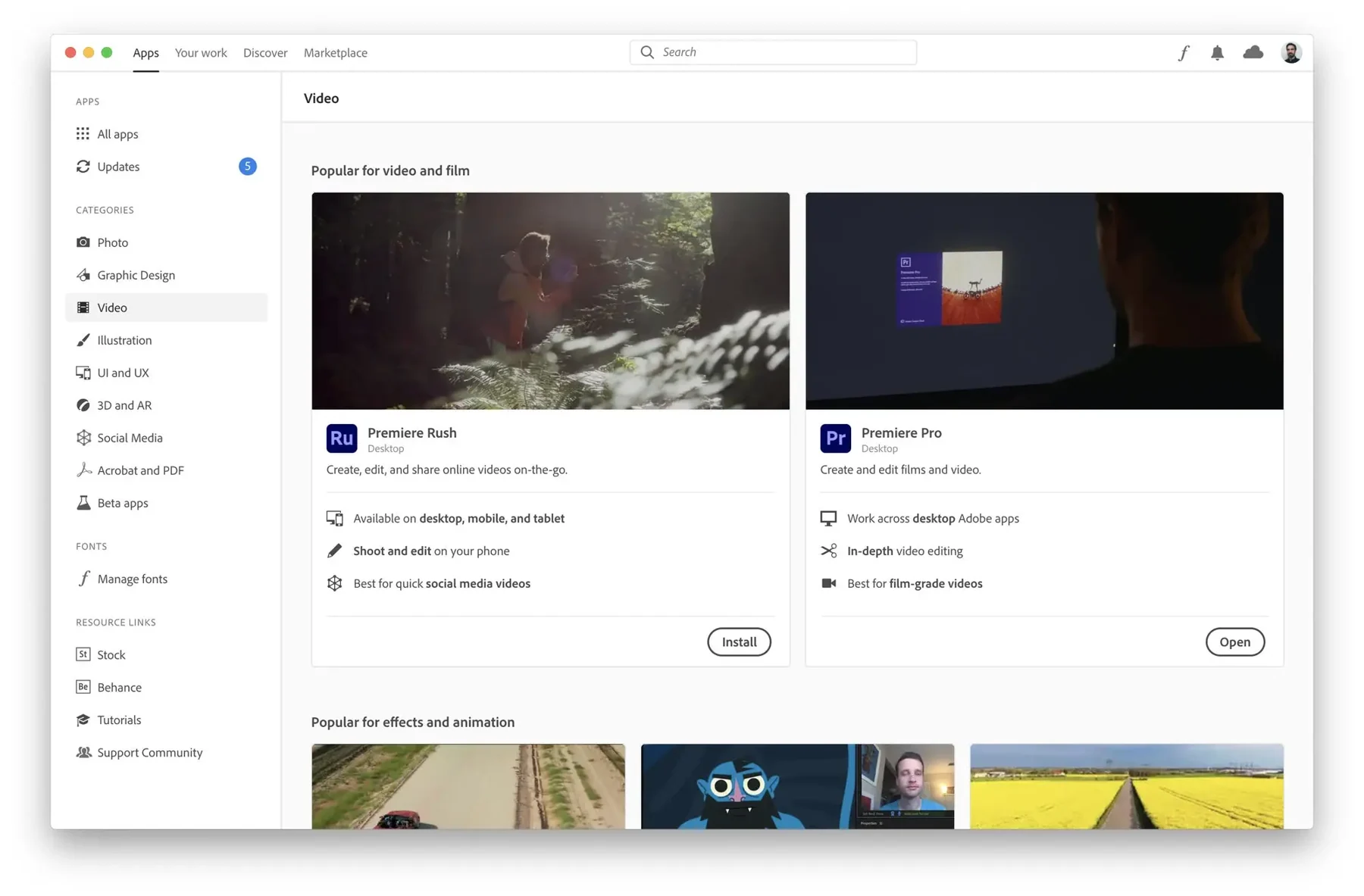Viewport: 1364px width, 896px height.
Task: Click the Graphic Design pen icon
Action: [x=83, y=275]
